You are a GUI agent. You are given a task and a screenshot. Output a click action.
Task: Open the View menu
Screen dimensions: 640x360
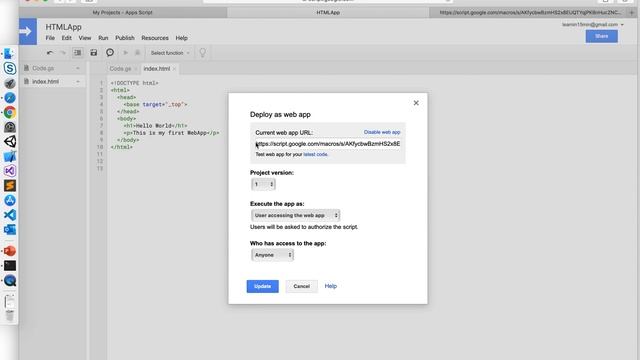[85, 38]
